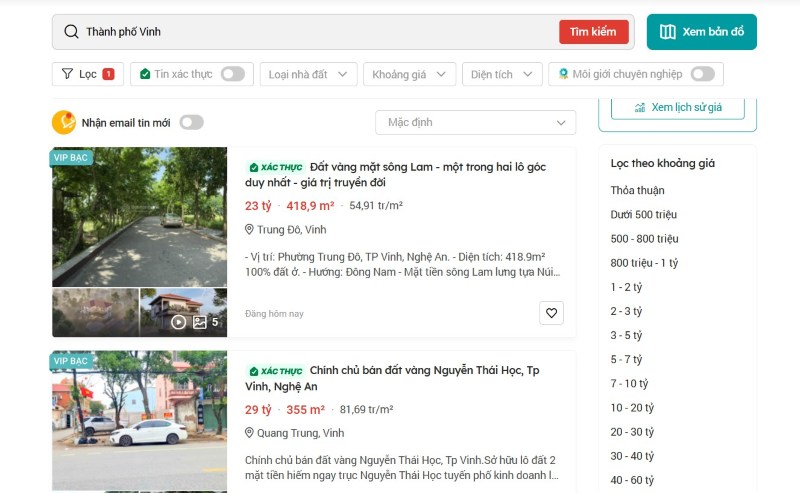
Task: Open white car street photo of second listing
Action: [139, 421]
